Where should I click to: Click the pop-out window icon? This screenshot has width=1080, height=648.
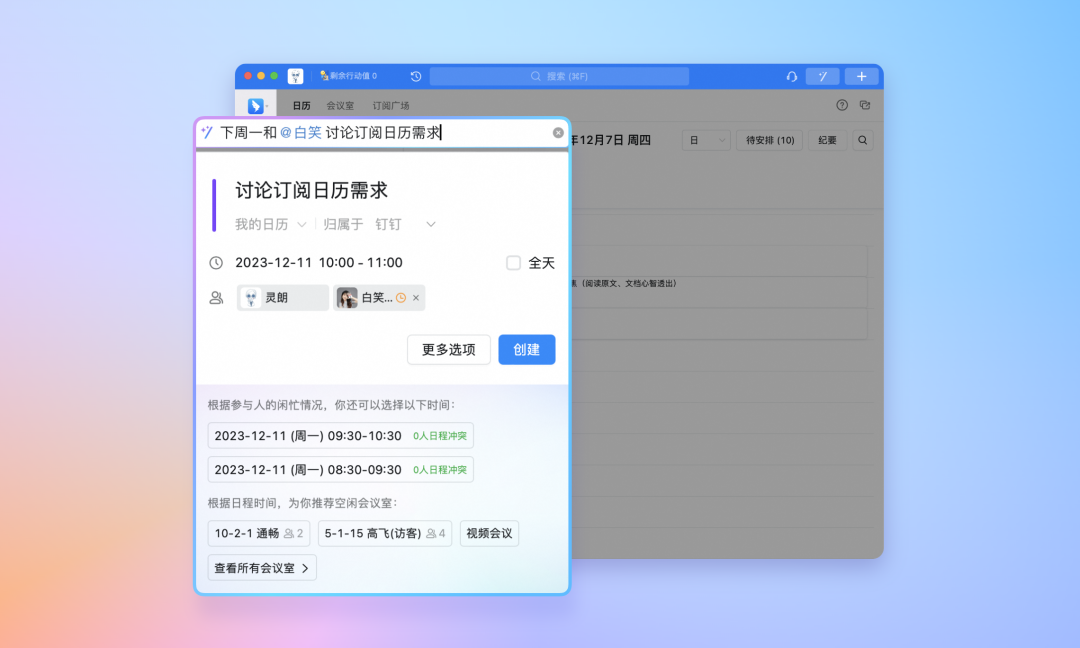(x=865, y=105)
